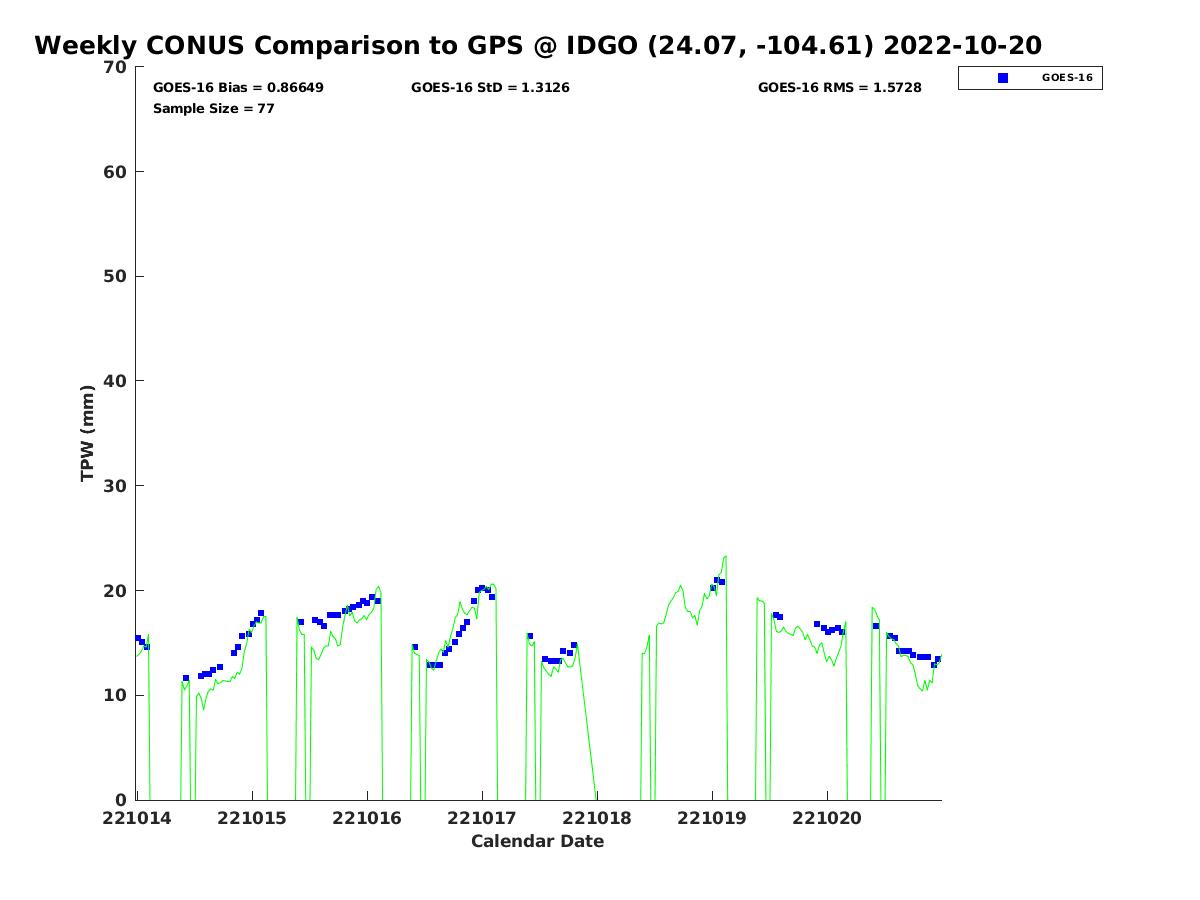The height and width of the screenshot is (900, 1200).
Task: Click the GOES-16 Bias statistic text
Action: [x=238, y=88]
